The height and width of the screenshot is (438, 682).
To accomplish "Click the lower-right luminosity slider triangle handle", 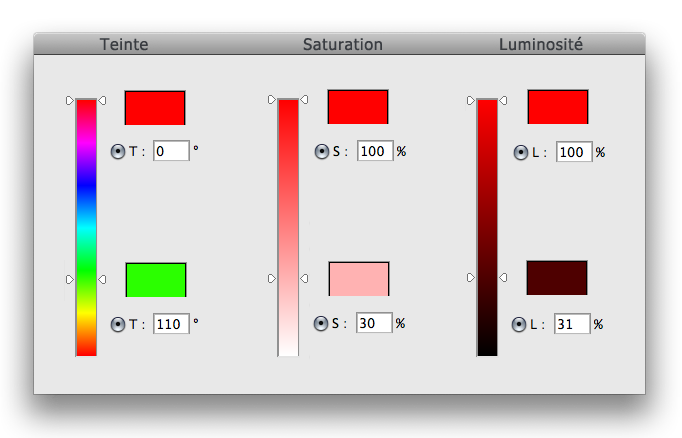I will (504, 279).
